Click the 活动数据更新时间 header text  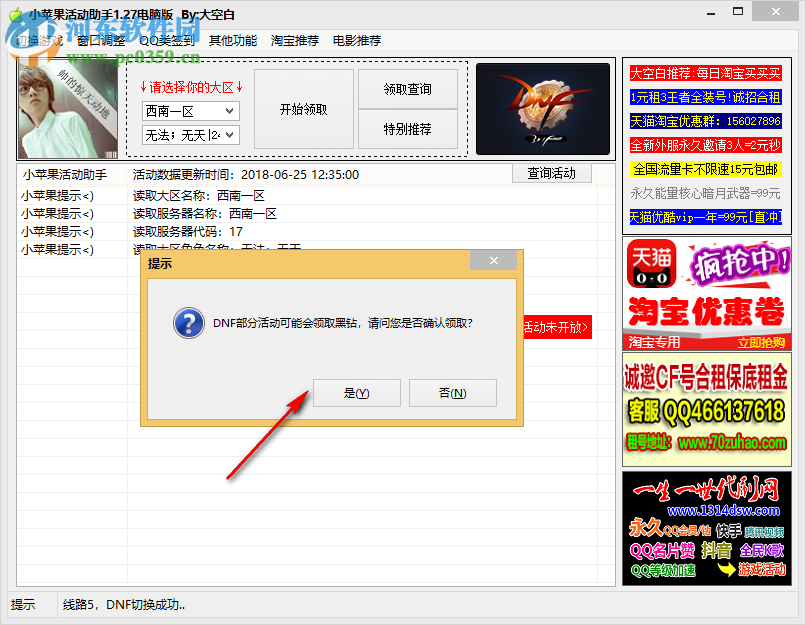tap(246, 175)
